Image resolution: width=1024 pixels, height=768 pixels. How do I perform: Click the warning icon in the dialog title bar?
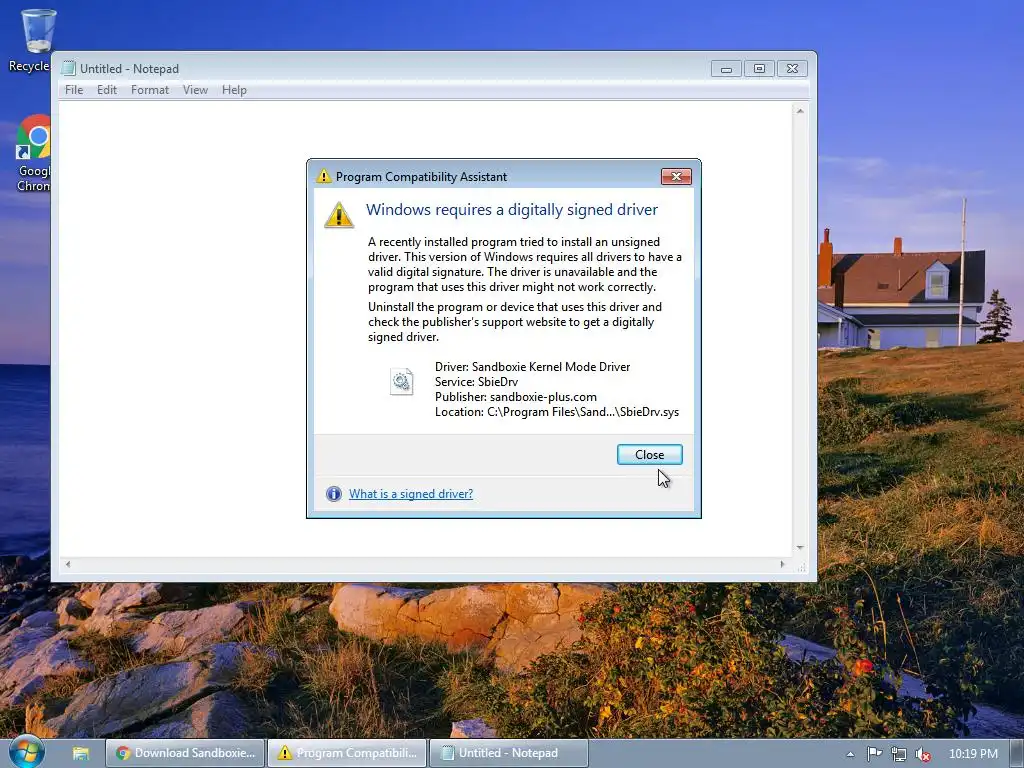pos(323,176)
